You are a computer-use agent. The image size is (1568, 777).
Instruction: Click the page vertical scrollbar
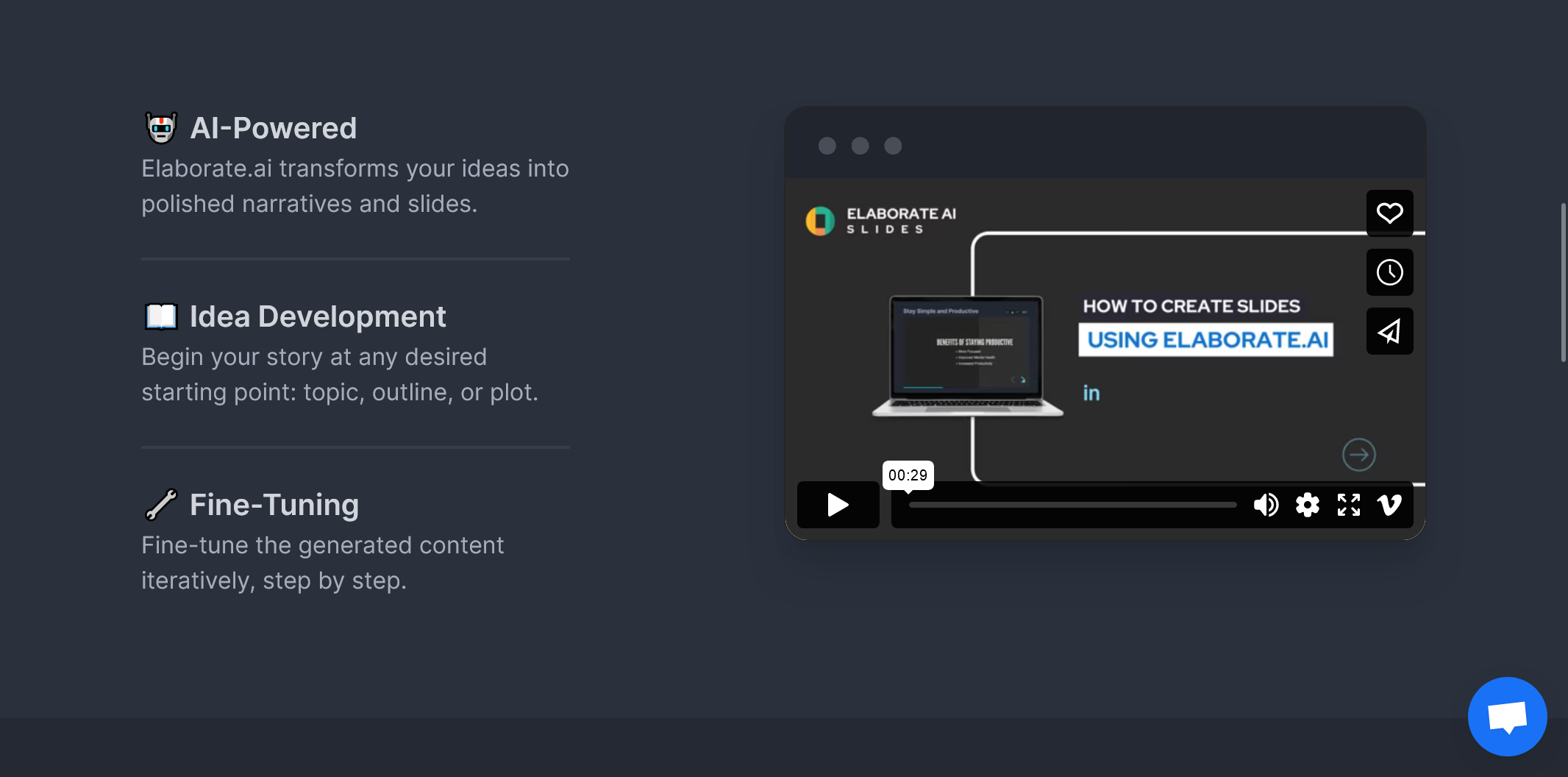coord(1563,283)
